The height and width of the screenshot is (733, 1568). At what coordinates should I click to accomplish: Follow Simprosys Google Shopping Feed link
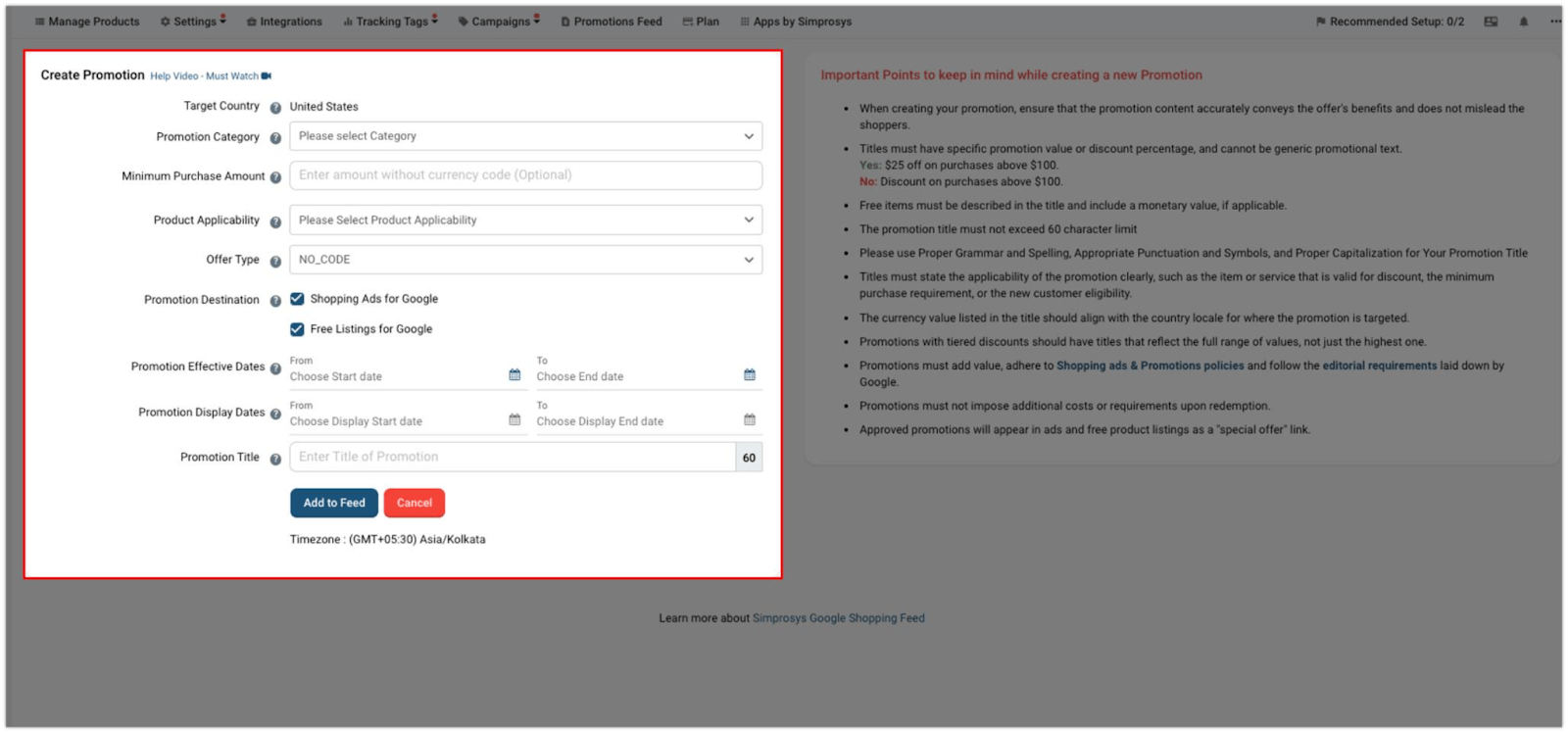pyautogui.click(x=838, y=618)
